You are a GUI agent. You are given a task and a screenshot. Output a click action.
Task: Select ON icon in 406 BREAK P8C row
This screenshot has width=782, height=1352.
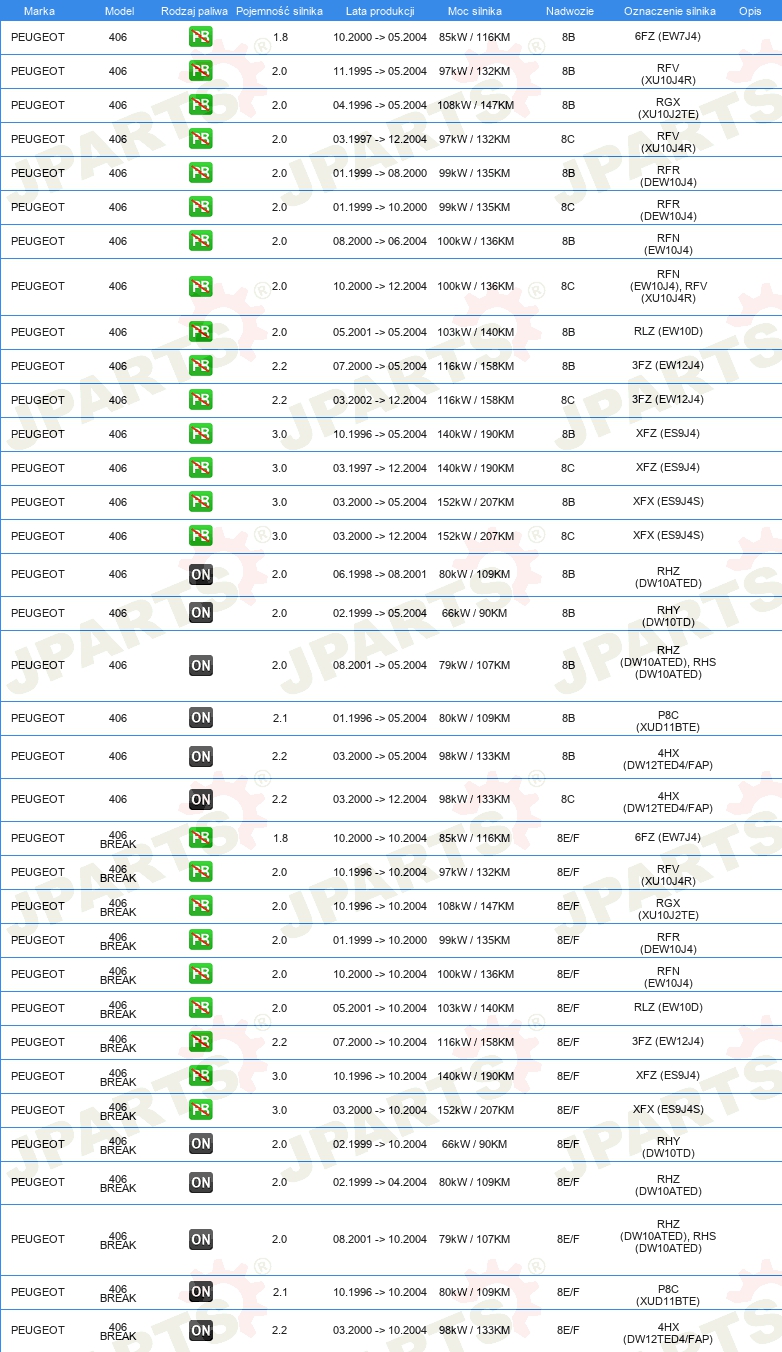coord(201,1292)
